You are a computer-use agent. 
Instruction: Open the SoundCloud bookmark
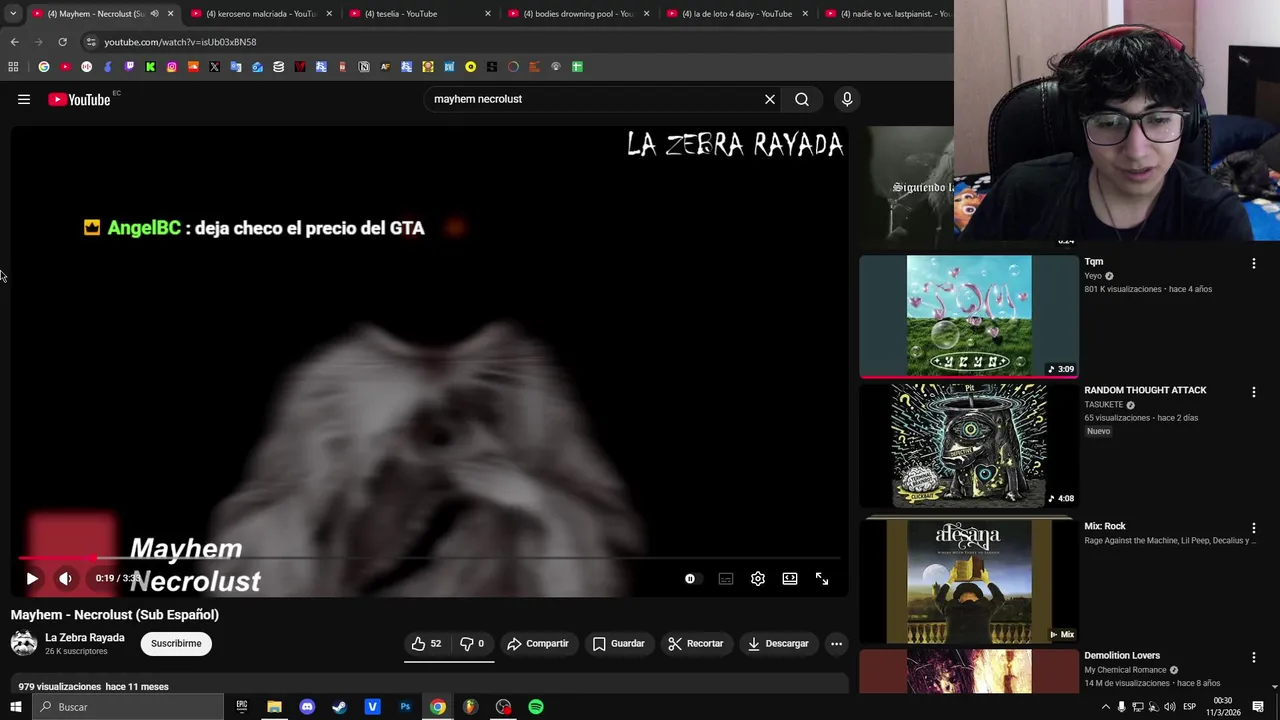point(193,67)
